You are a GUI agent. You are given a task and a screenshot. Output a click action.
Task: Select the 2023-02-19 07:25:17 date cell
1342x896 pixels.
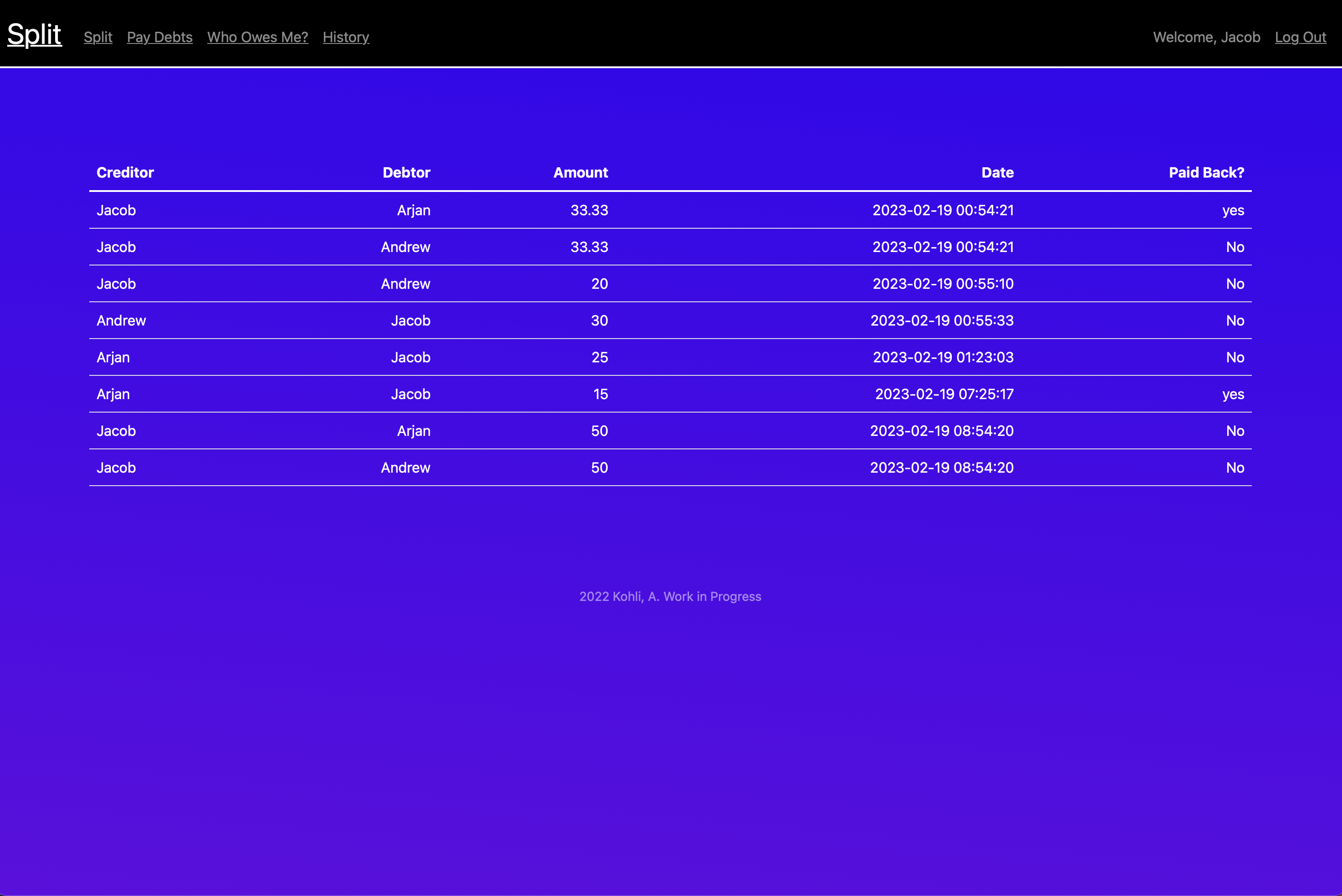click(944, 394)
